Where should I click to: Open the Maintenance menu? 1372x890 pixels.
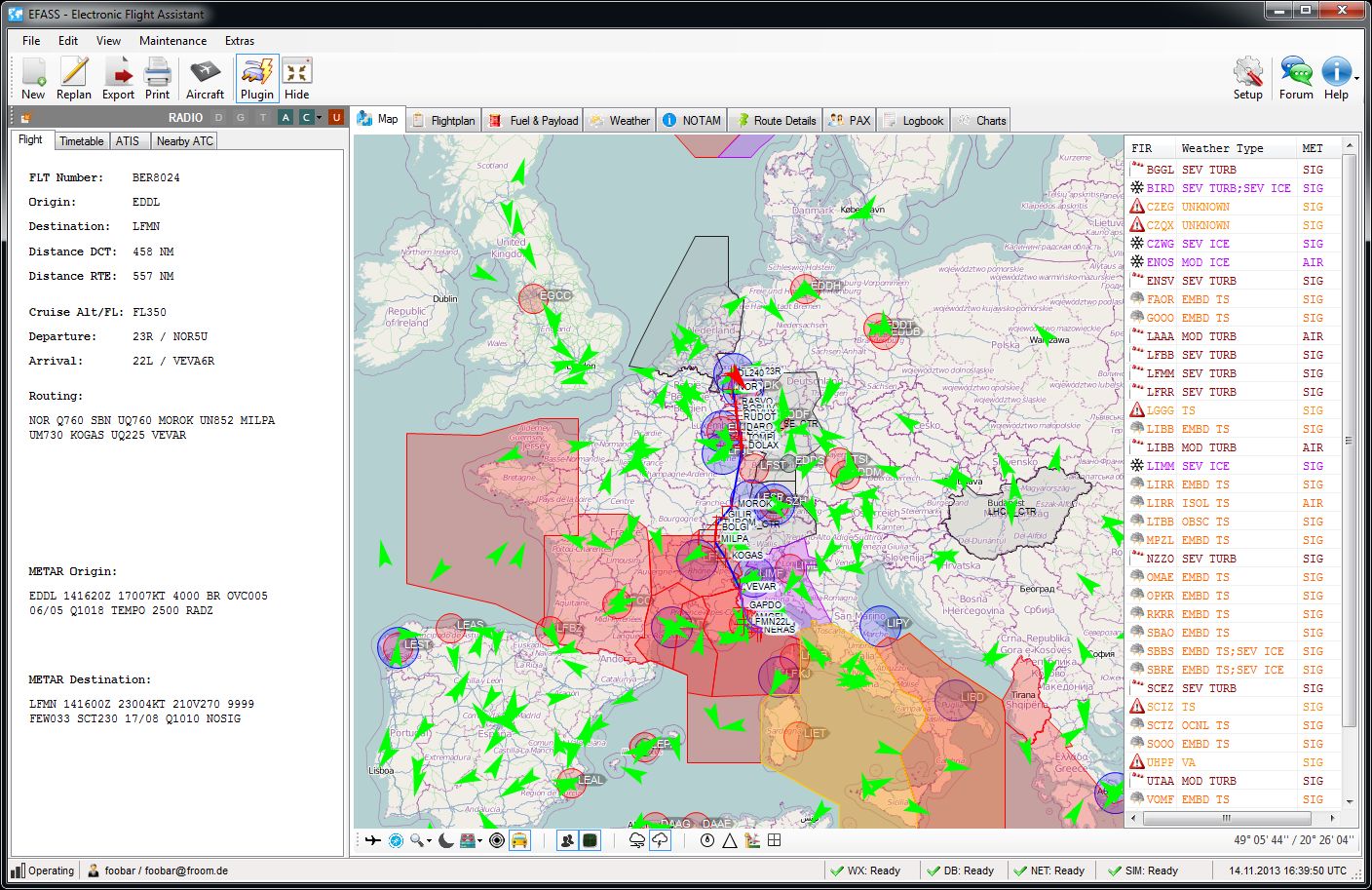coord(172,41)
